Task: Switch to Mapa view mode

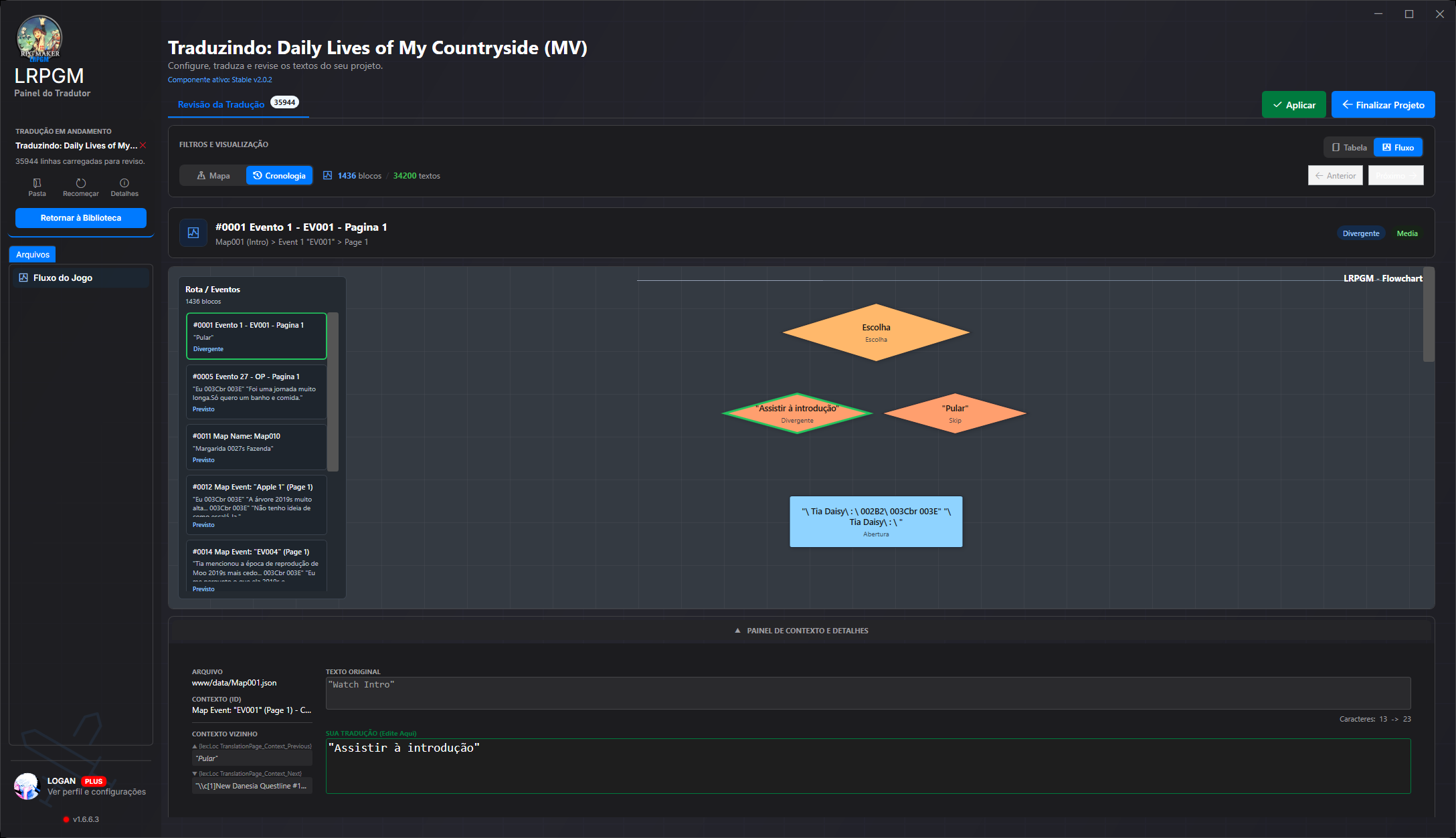Action: coord(213,175)
